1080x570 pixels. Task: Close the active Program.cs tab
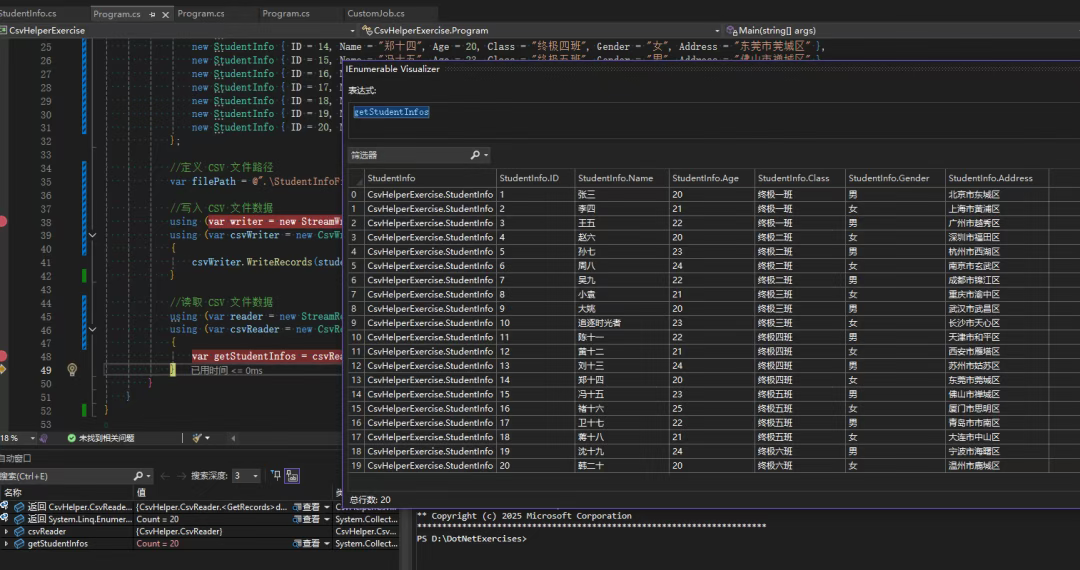(164, 14)
